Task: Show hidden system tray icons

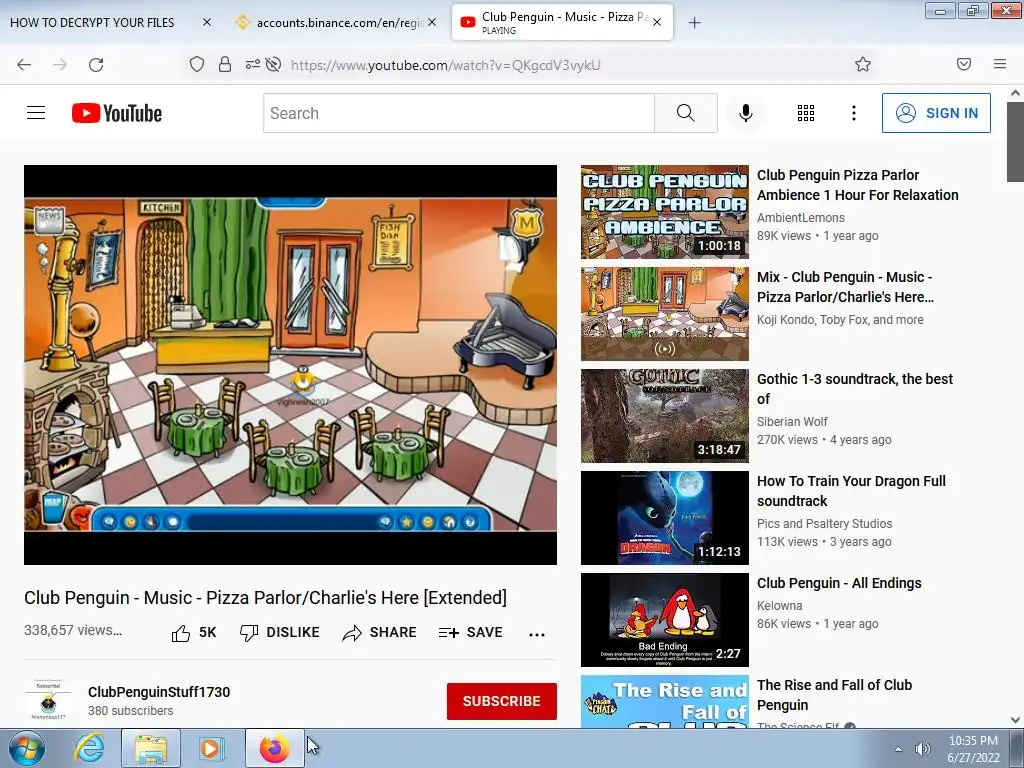Action: click(x=899, y=749)
